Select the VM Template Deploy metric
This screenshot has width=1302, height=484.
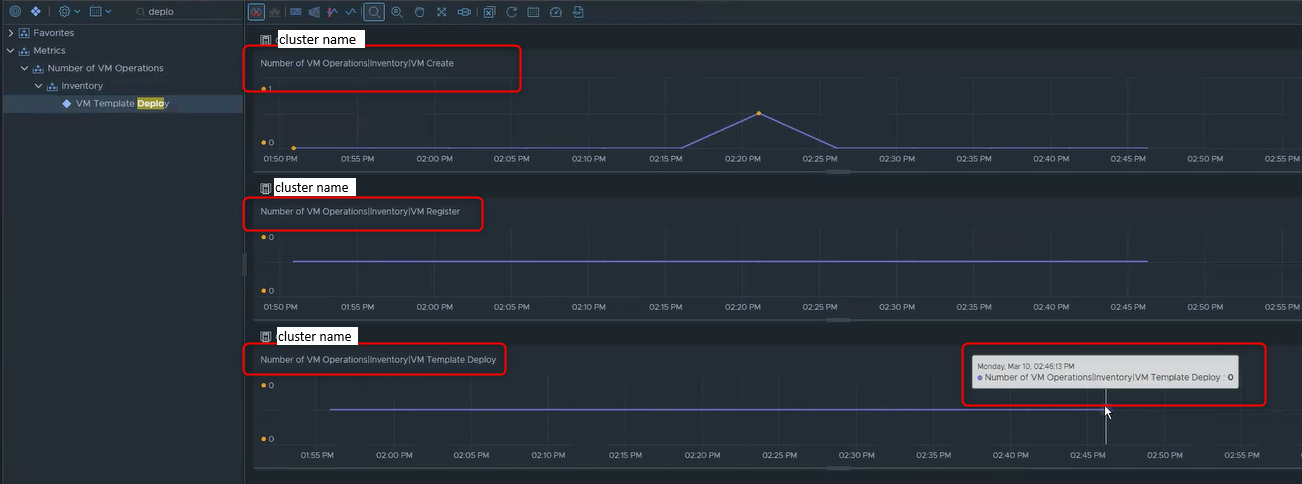[122, 104]
